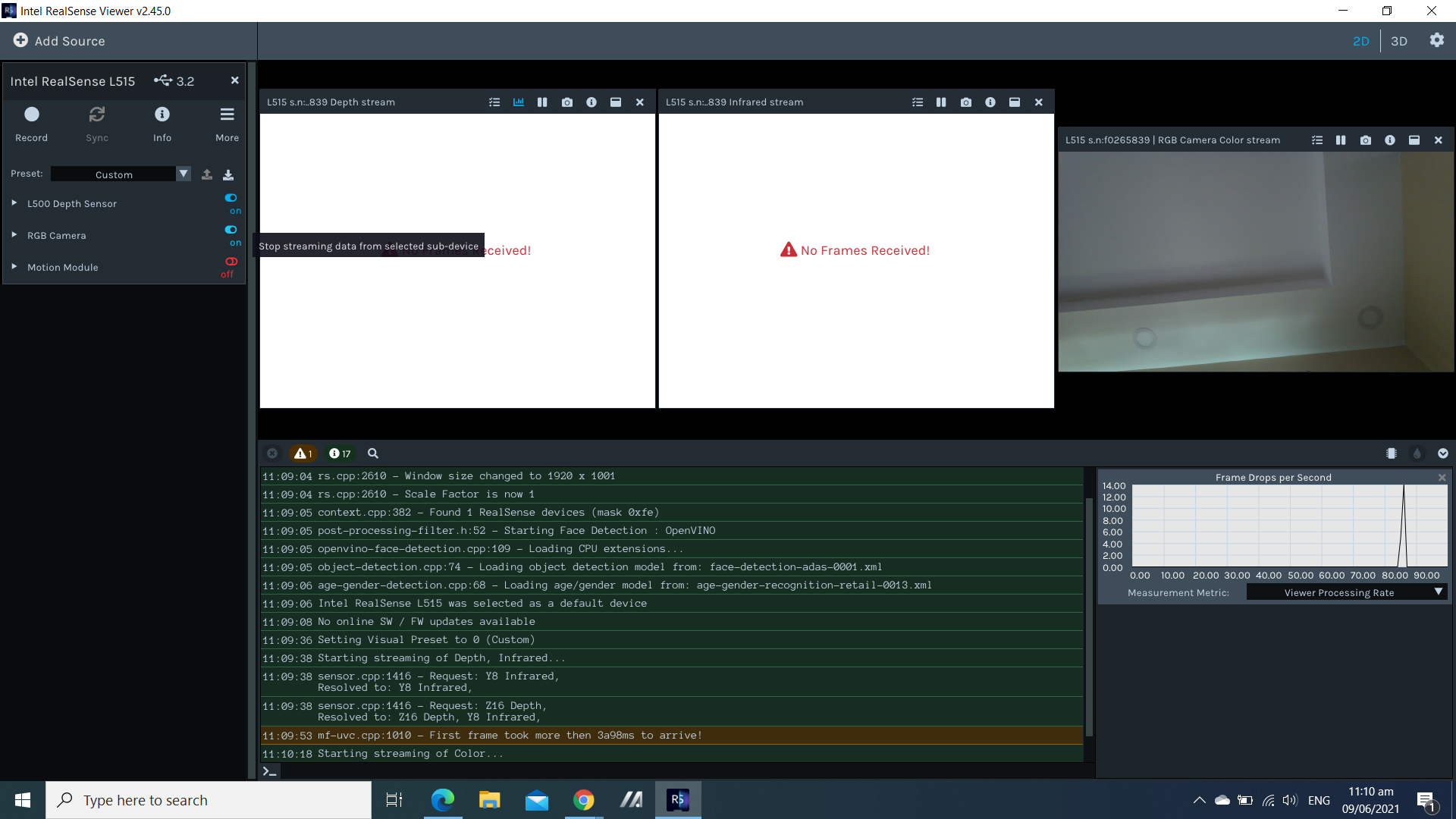This screenshot has height=819, width=1456.
Task: Expand the L500 Depth Sensor section
Action: (x=13, y=202)
